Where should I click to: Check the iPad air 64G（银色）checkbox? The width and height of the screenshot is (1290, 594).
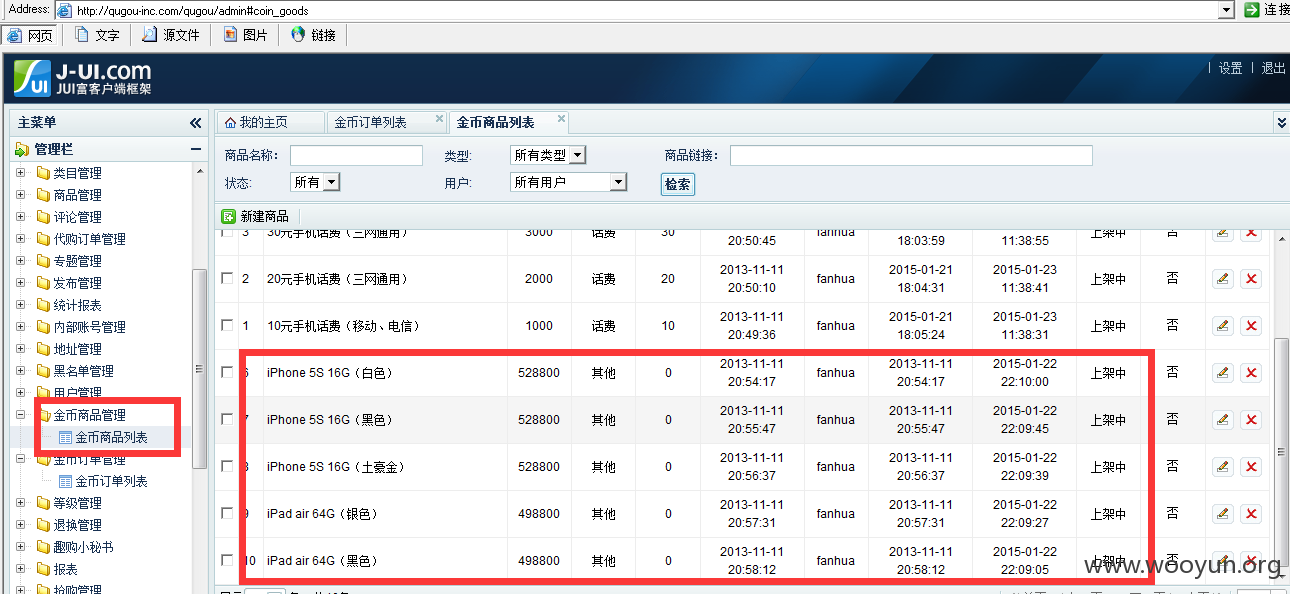227,513
